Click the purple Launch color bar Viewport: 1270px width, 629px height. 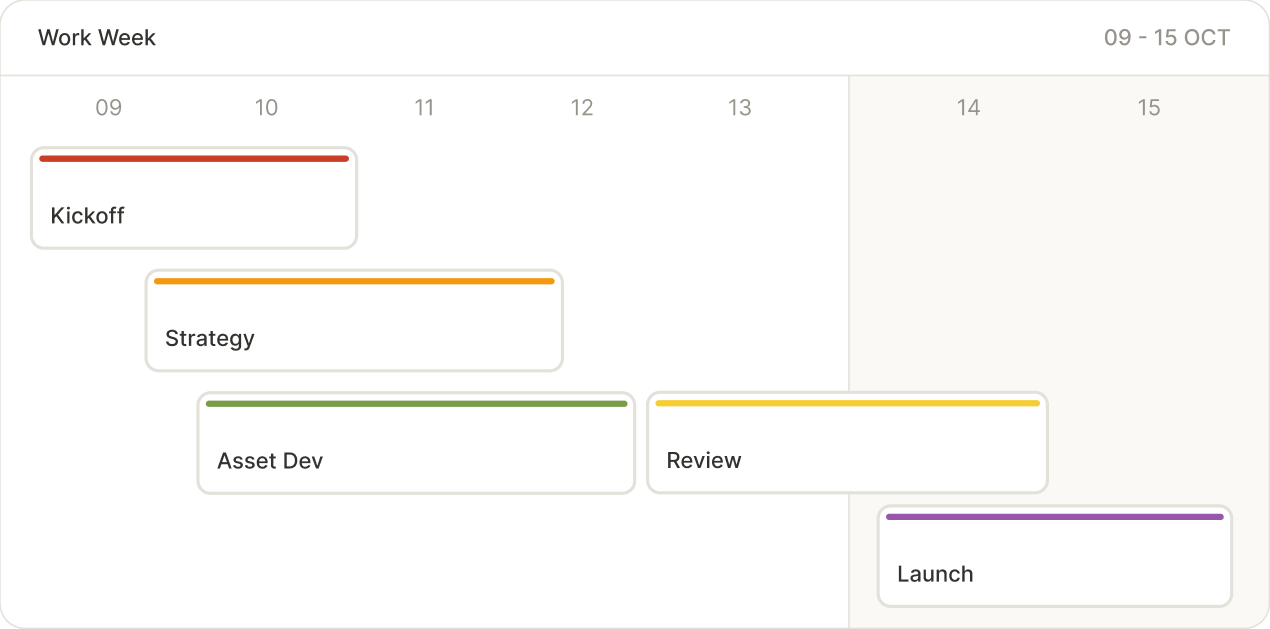click(x=1054, y=517)
